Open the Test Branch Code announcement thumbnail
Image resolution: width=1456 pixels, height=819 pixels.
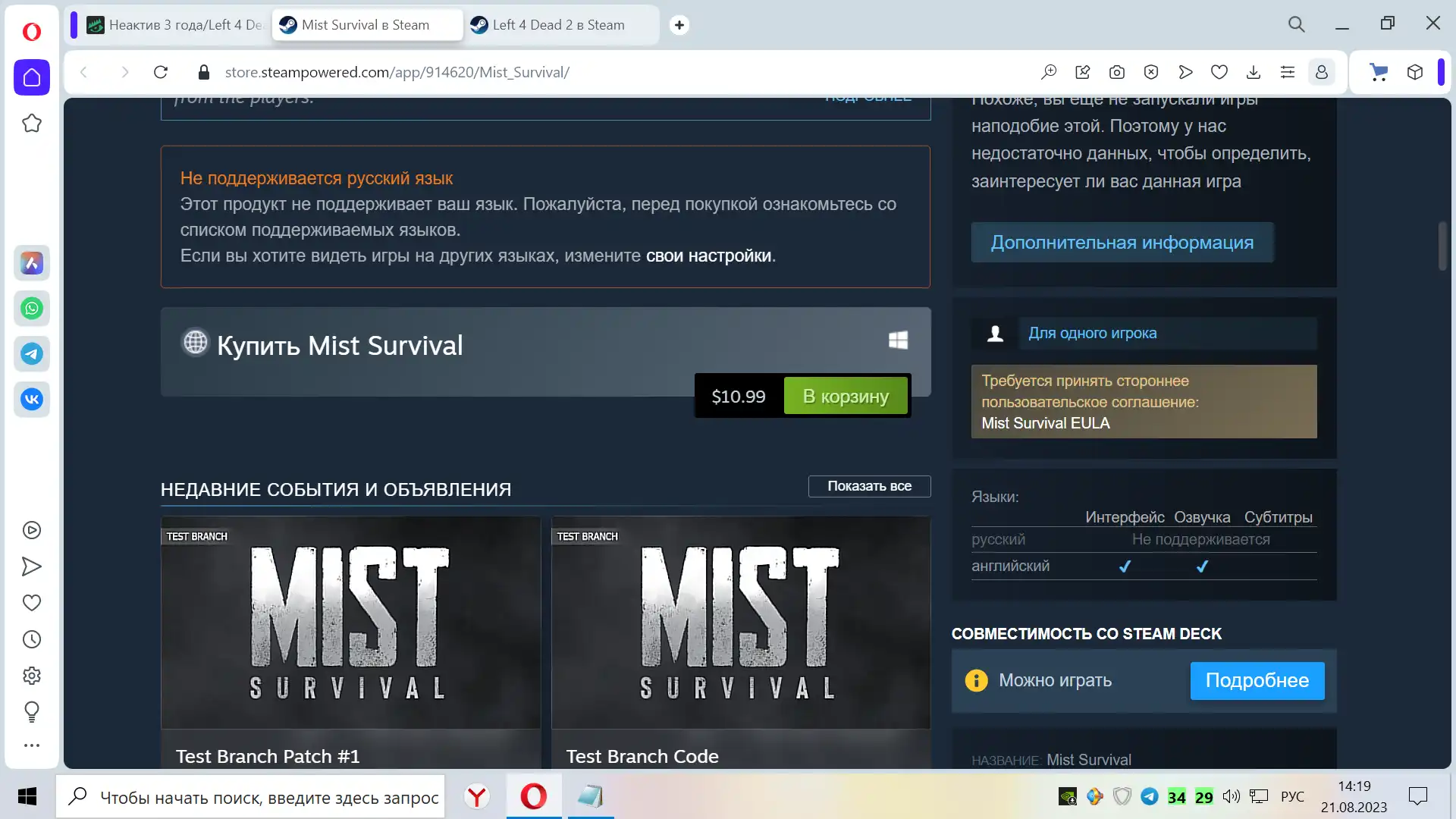[x=741, y=623]
